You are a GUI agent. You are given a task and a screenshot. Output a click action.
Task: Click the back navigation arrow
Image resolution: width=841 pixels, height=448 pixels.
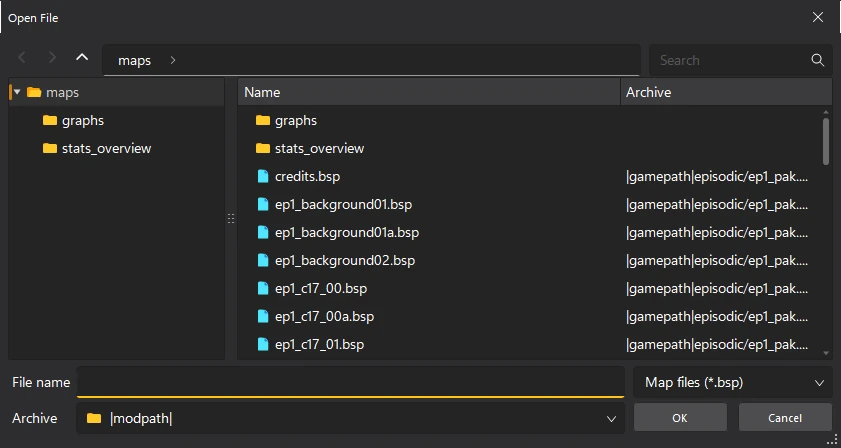click(22, 57)
